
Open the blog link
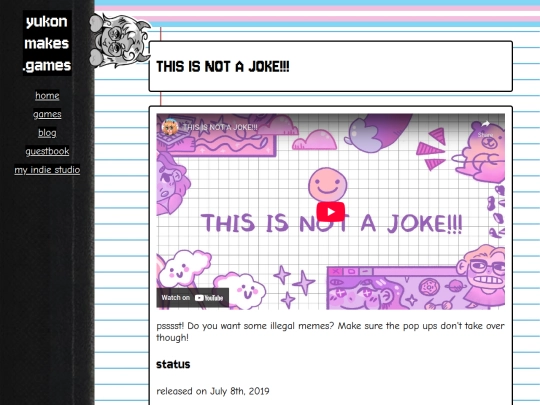(x=47, y=133)
